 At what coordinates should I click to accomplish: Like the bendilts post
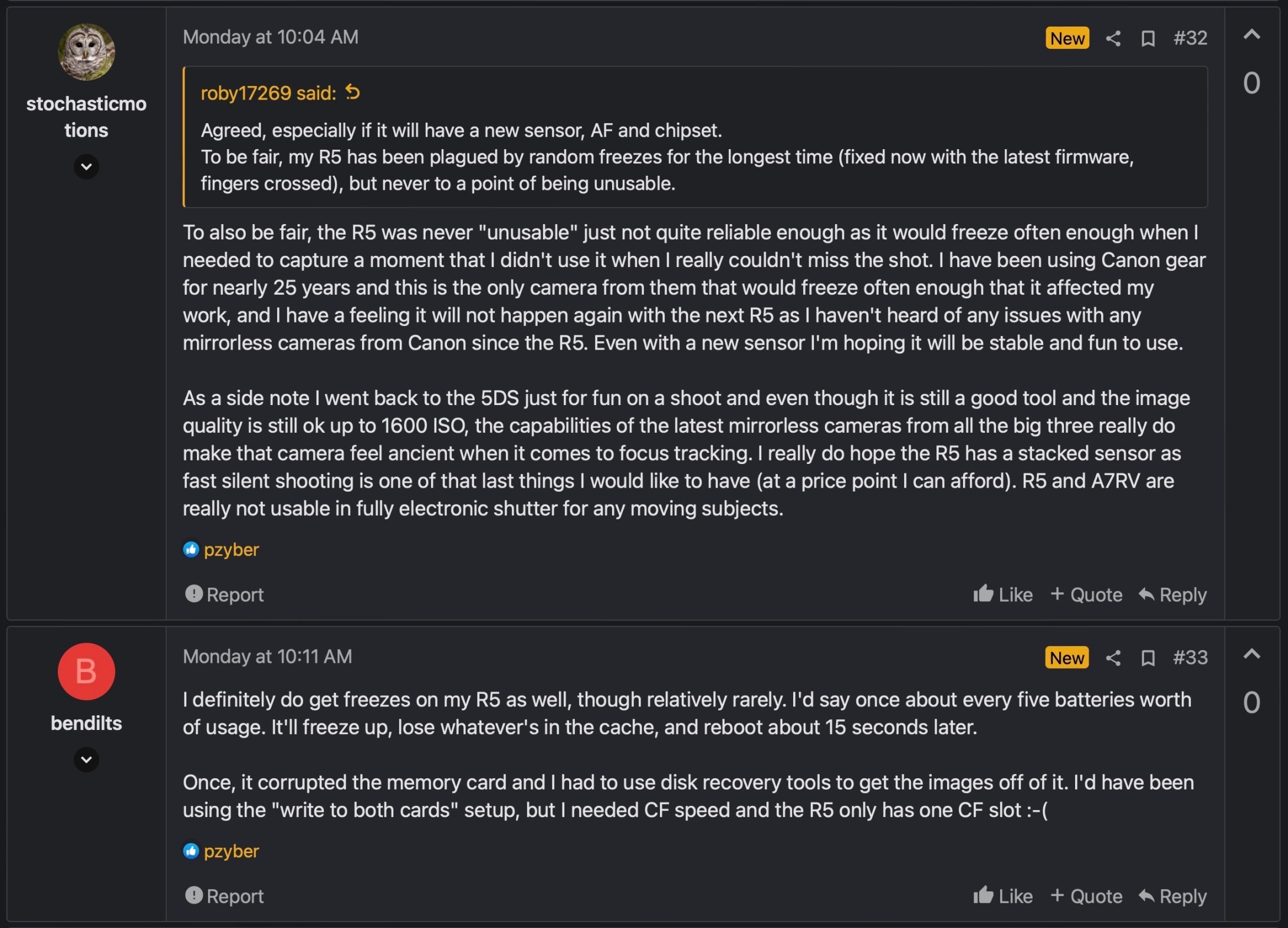(1003, 896)
